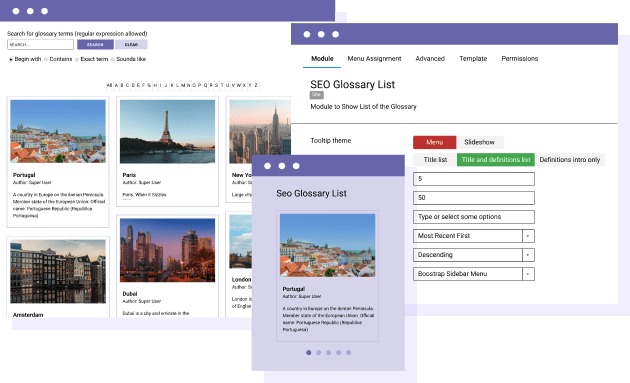The image size is (630, 383).
Task: Select the 'Contains' radio option
Action: [46, 59]
